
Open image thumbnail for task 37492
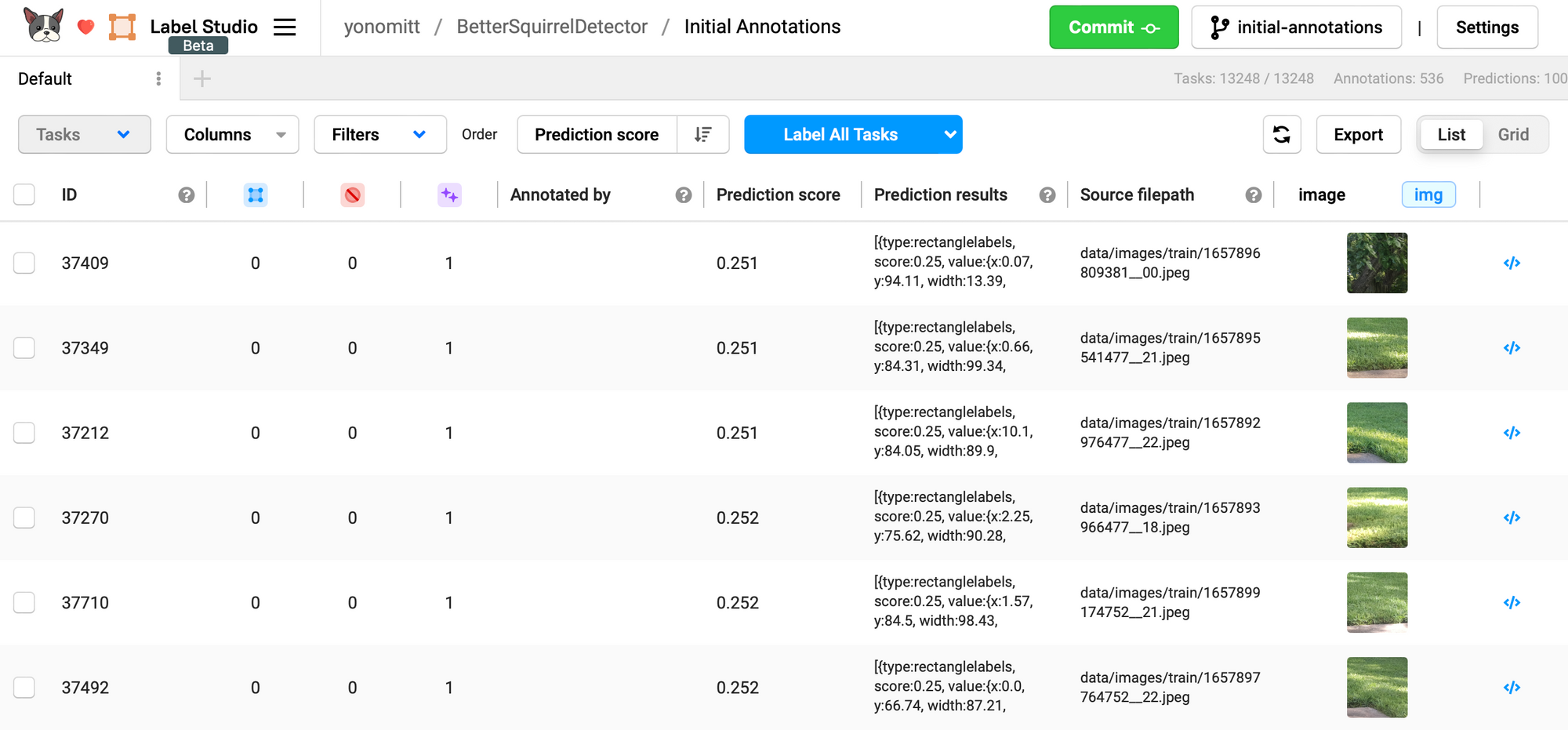pos(1377,688)
